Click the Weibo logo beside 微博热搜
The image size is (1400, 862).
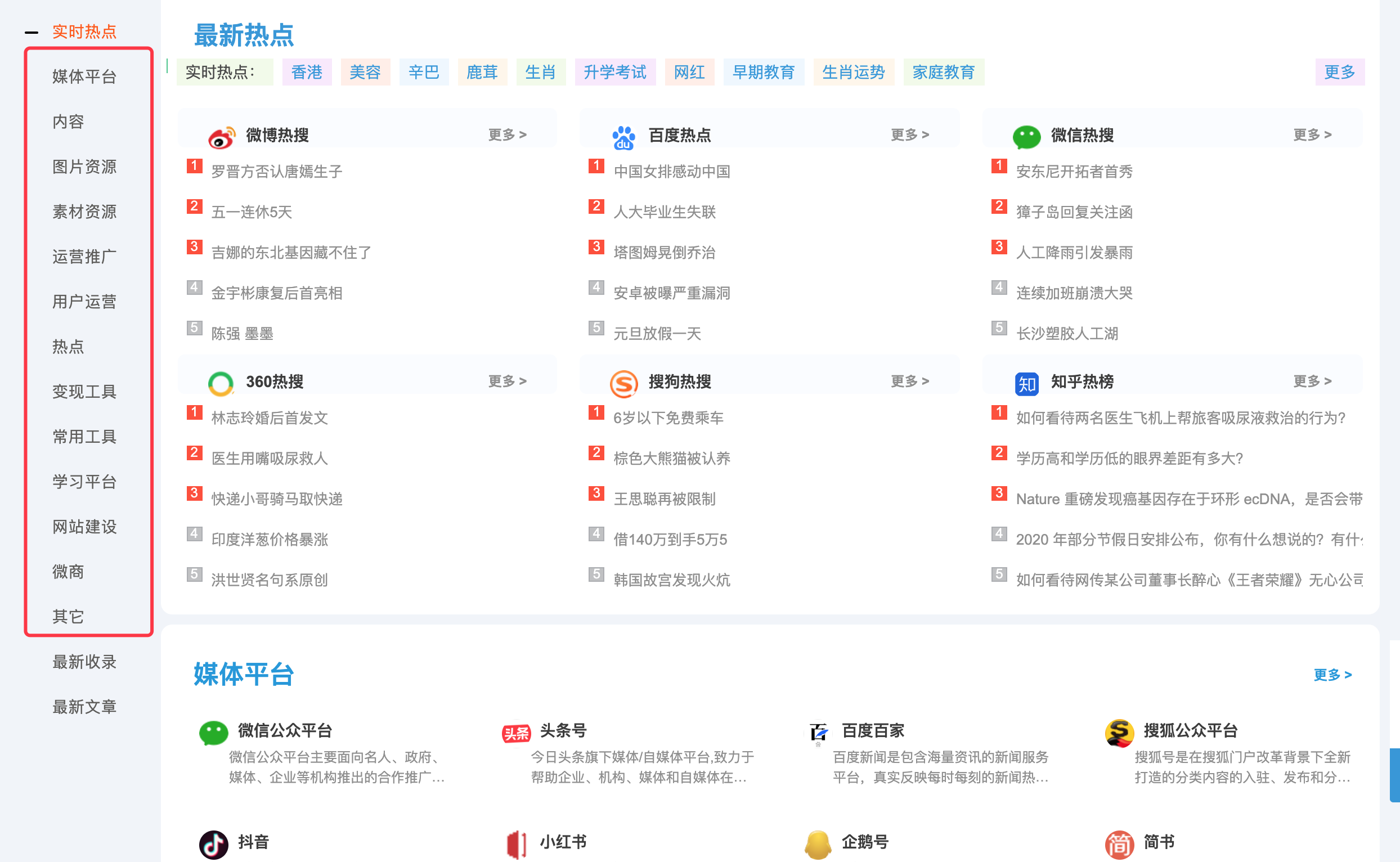click(221, 137)
